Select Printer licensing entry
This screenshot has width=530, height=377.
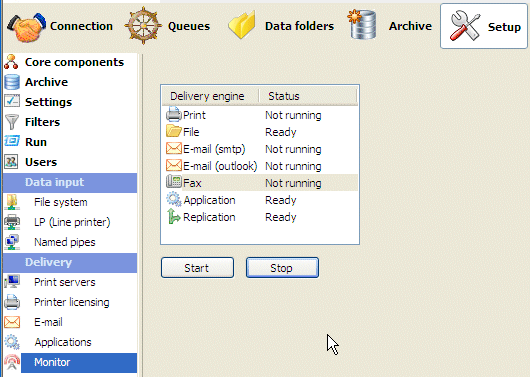pos(72,302)
